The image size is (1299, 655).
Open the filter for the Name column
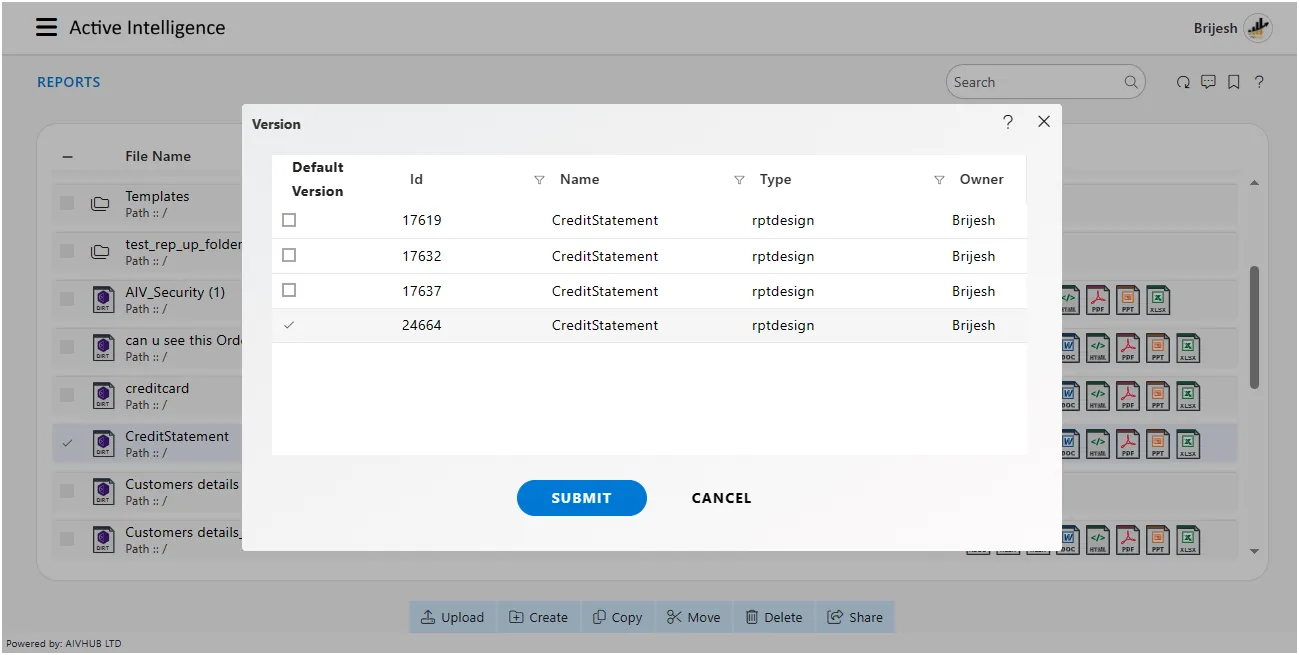[739, 180]
